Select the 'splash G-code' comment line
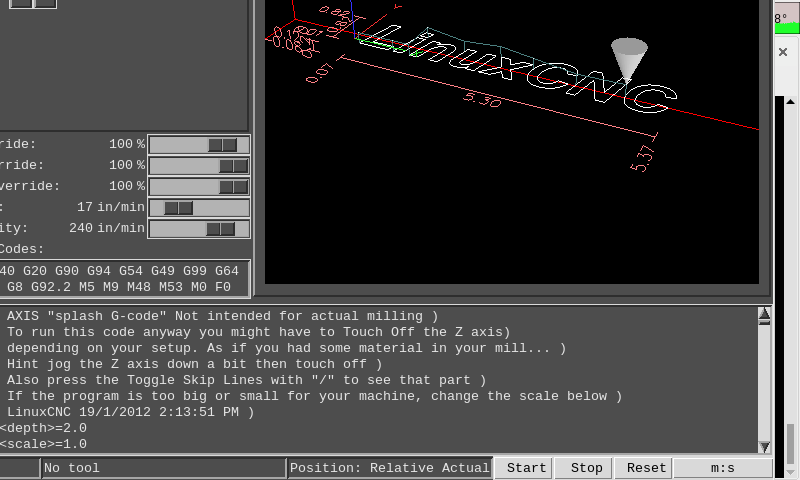The height and width of the screenshot is (480, 800). pyautogui.click(x=222, y=316)
